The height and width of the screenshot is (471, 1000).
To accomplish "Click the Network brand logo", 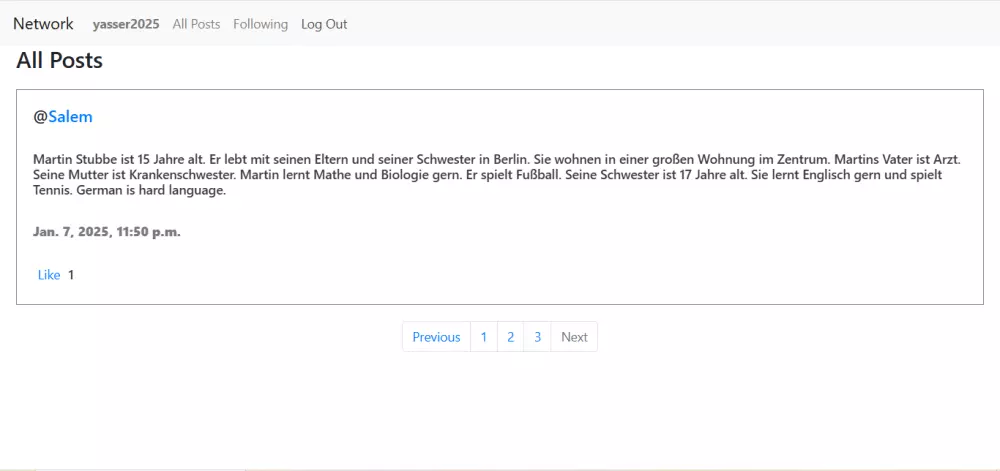I will click(x=43, y=24).
